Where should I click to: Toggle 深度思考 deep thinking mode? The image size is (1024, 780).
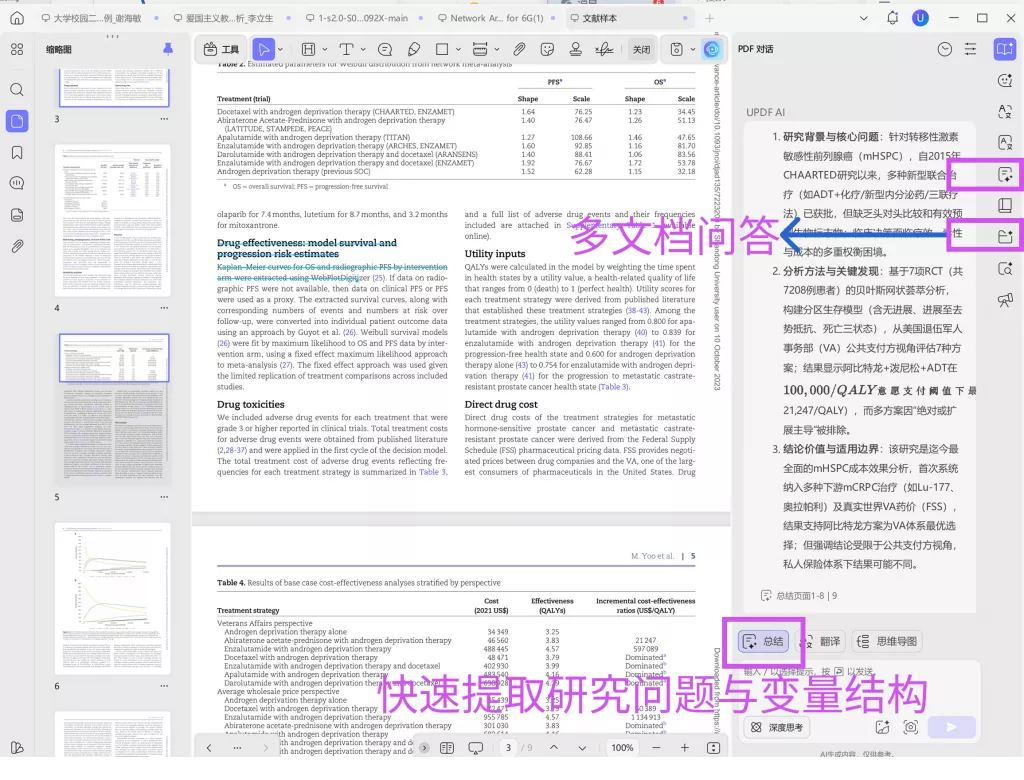[x=778, y=728]
